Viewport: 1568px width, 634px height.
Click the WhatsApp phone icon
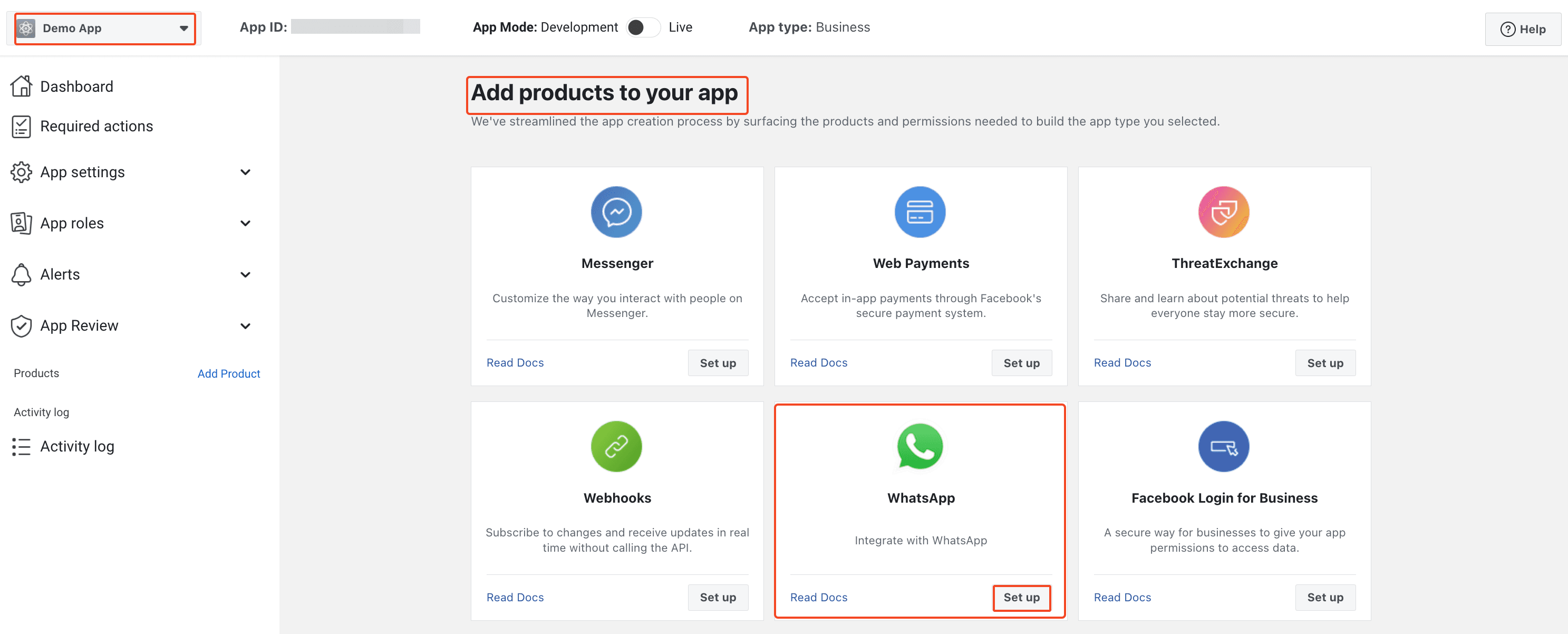pos(919,446)
